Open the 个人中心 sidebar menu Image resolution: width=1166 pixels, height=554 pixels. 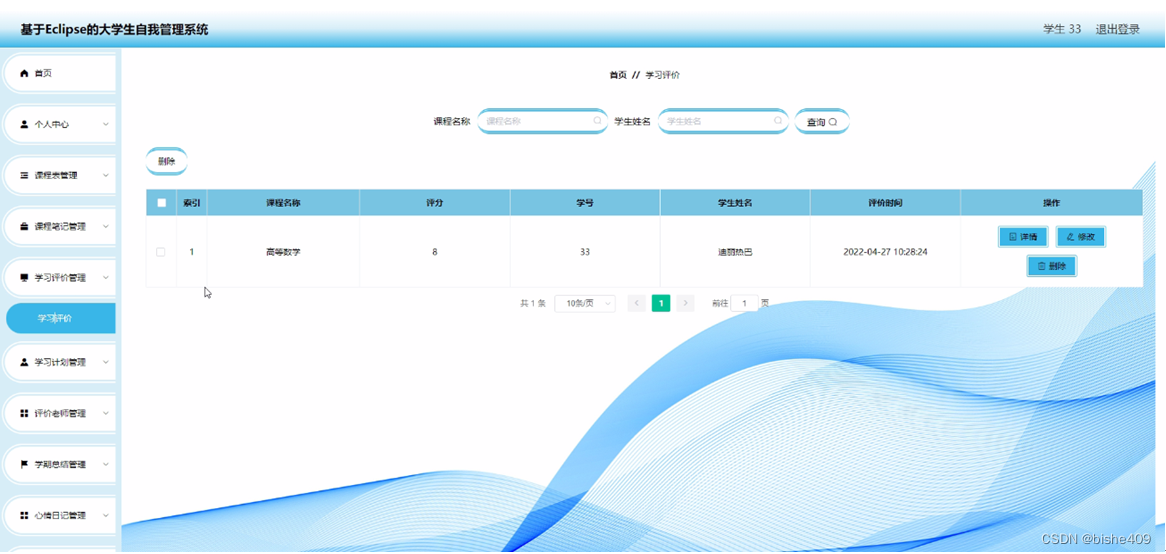pyautogui.click(x=60, y=125)
